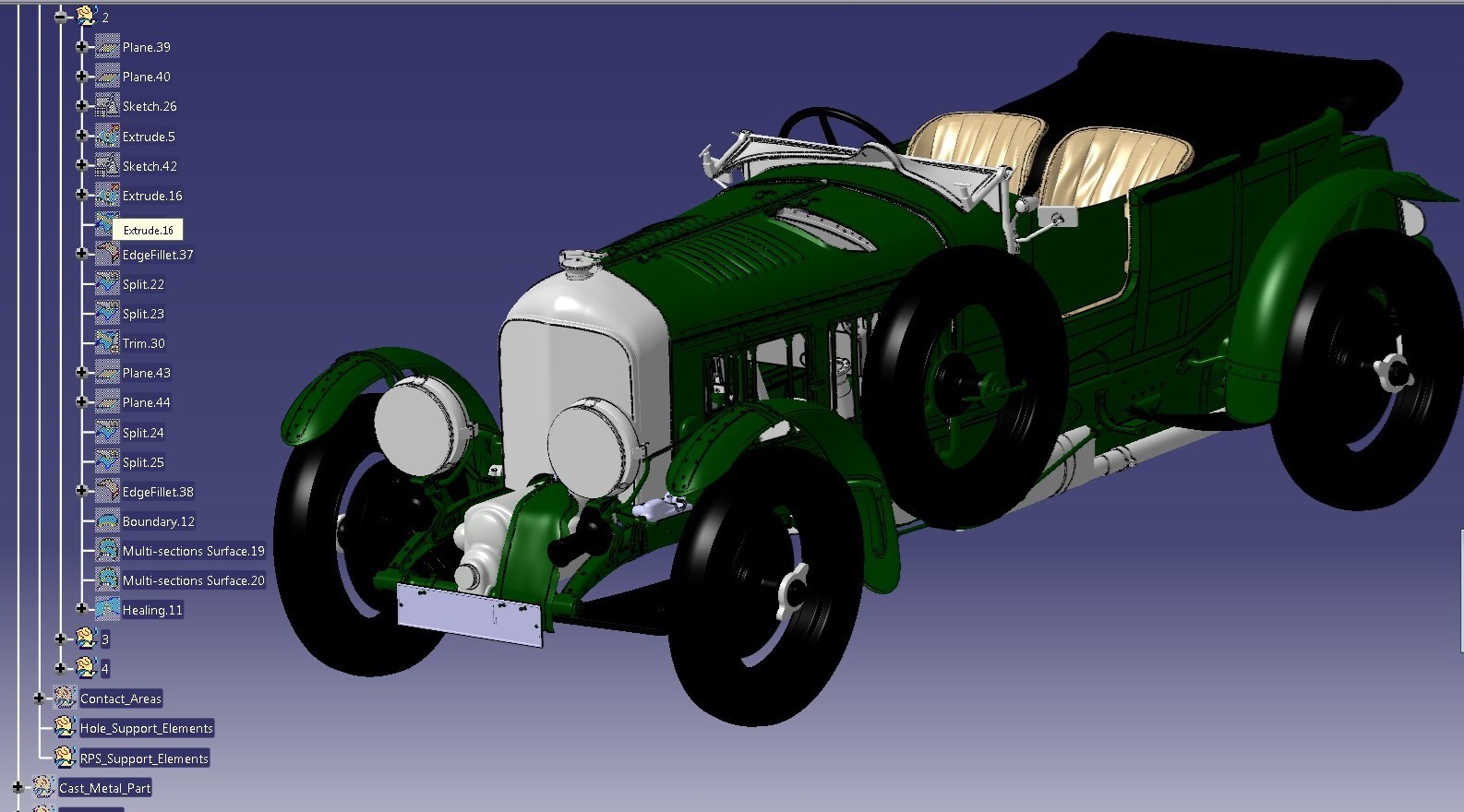
Task: Select the Split.23 operation icon
Action: [x=108, y=313]
